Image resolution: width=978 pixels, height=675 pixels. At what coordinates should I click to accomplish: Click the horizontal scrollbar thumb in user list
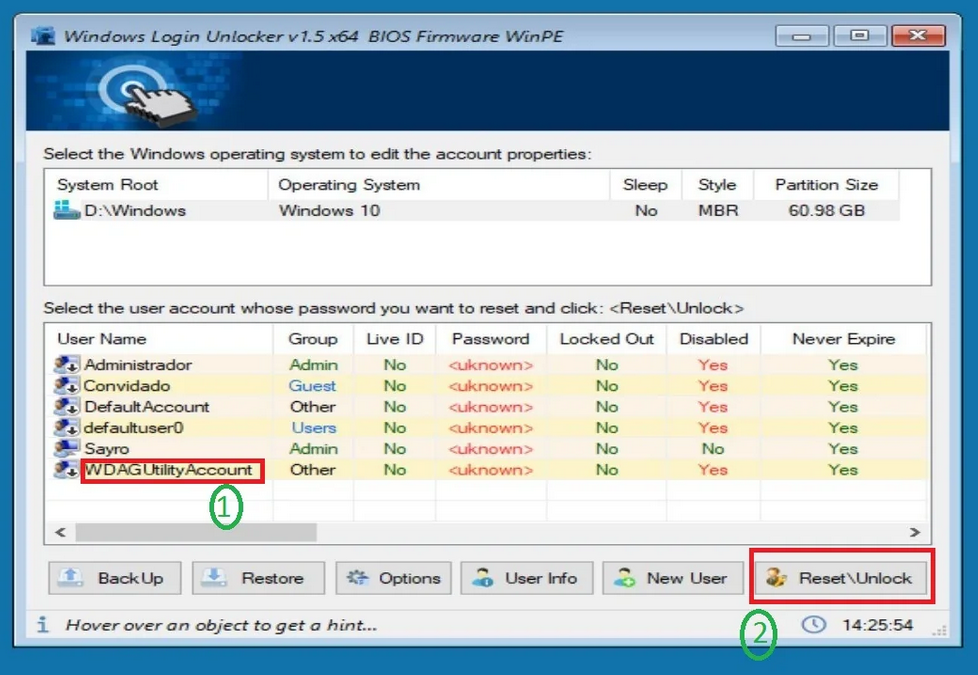[x=196, y=532]
